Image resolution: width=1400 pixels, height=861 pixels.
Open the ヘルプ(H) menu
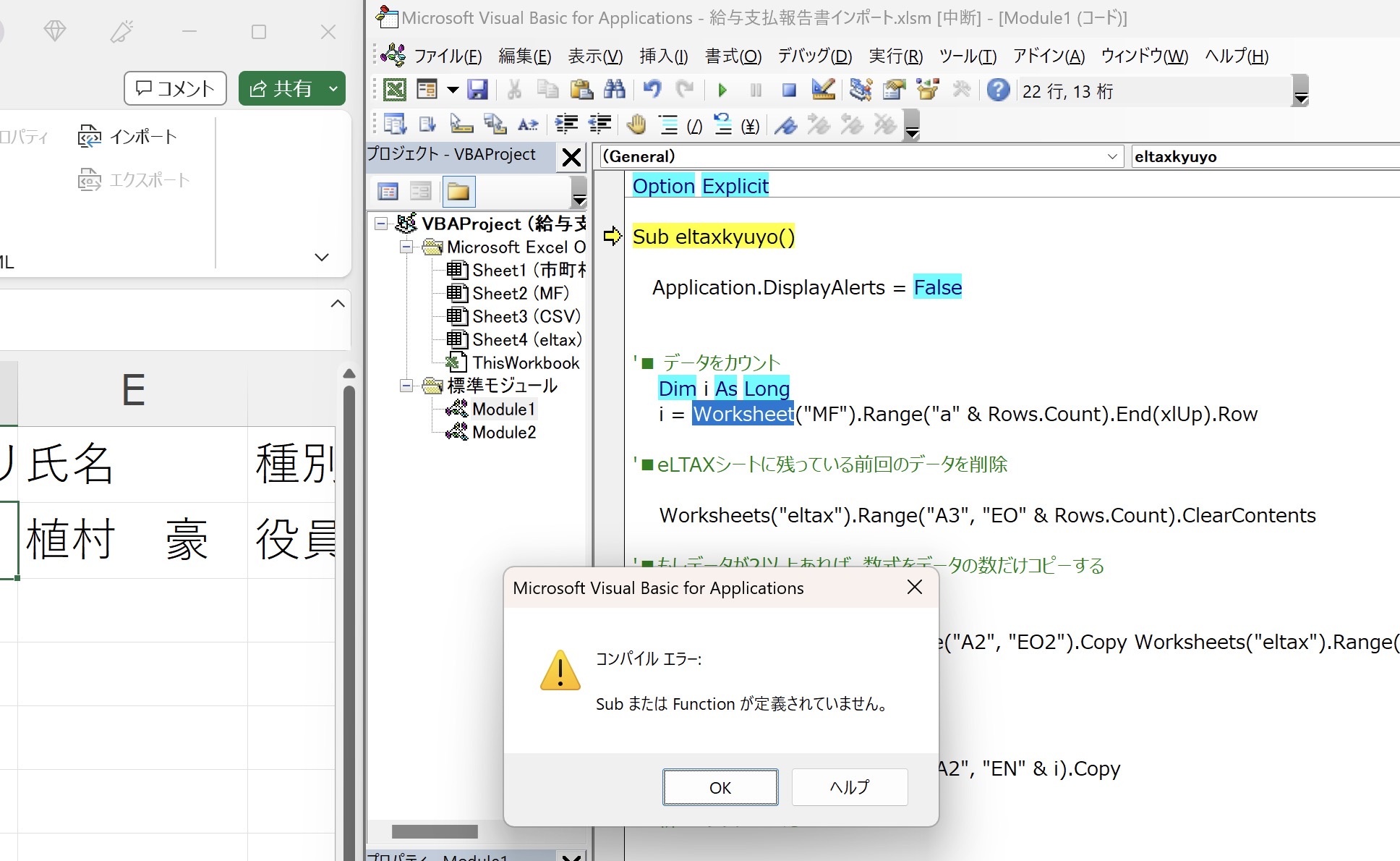[1237, 56]
